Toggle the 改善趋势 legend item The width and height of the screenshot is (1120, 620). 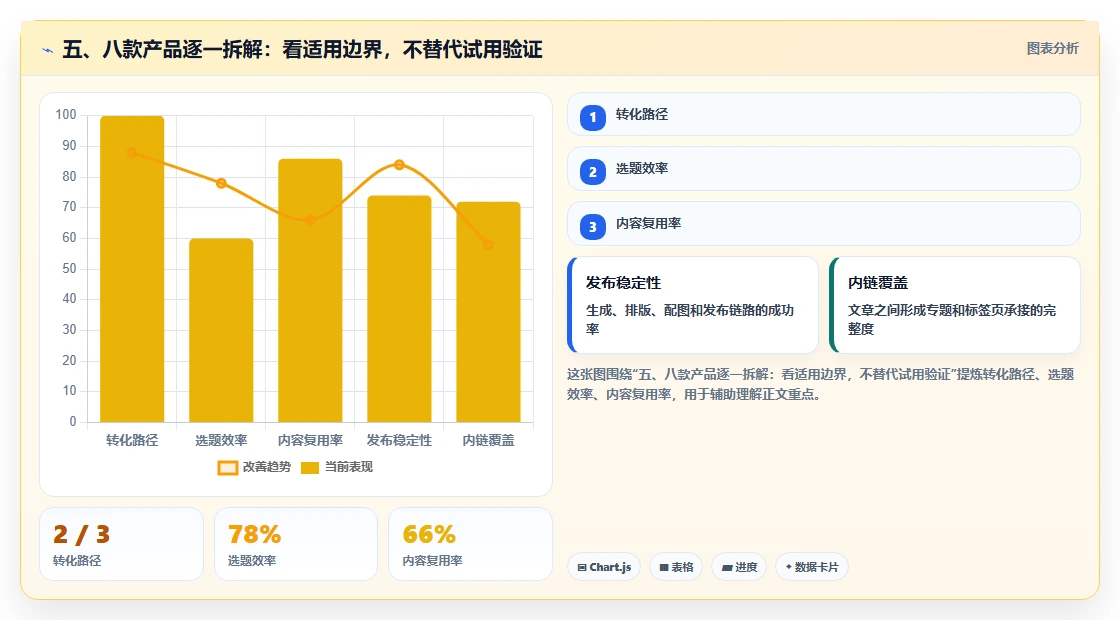254,467
